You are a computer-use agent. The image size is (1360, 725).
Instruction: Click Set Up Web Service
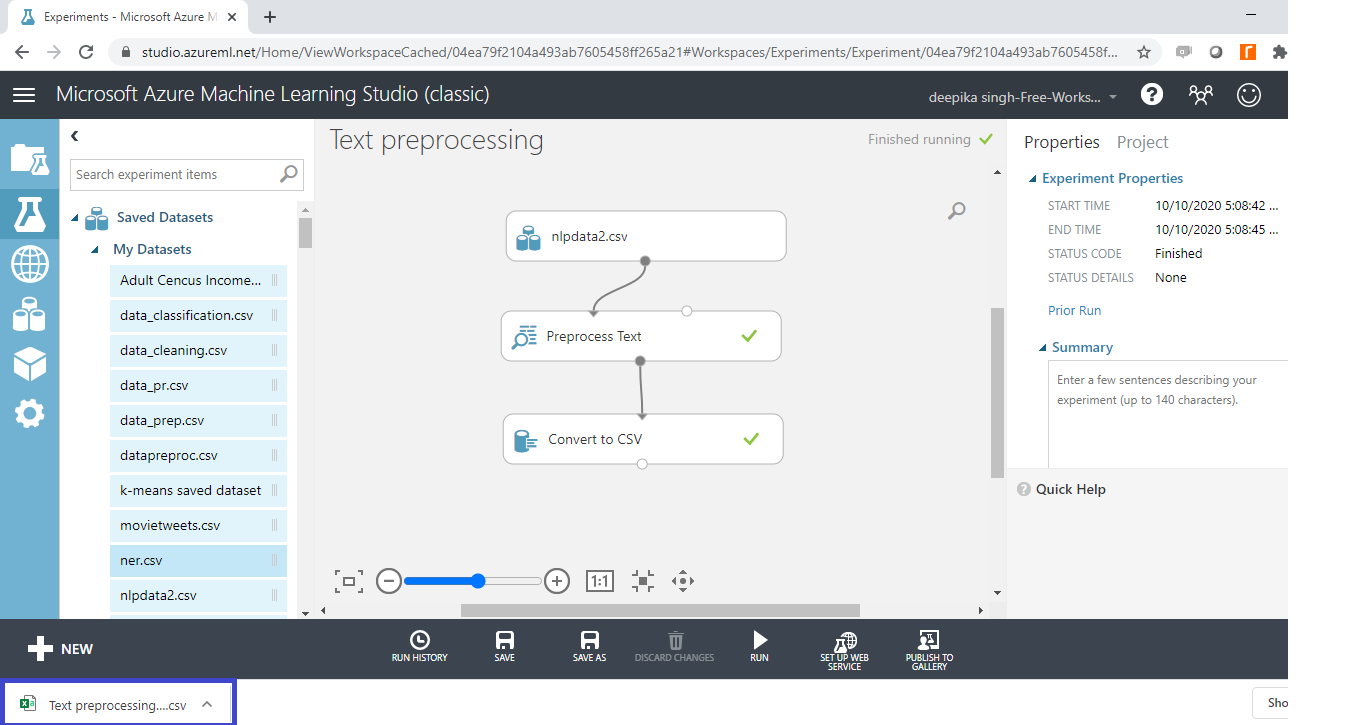[x=845, y=651]
